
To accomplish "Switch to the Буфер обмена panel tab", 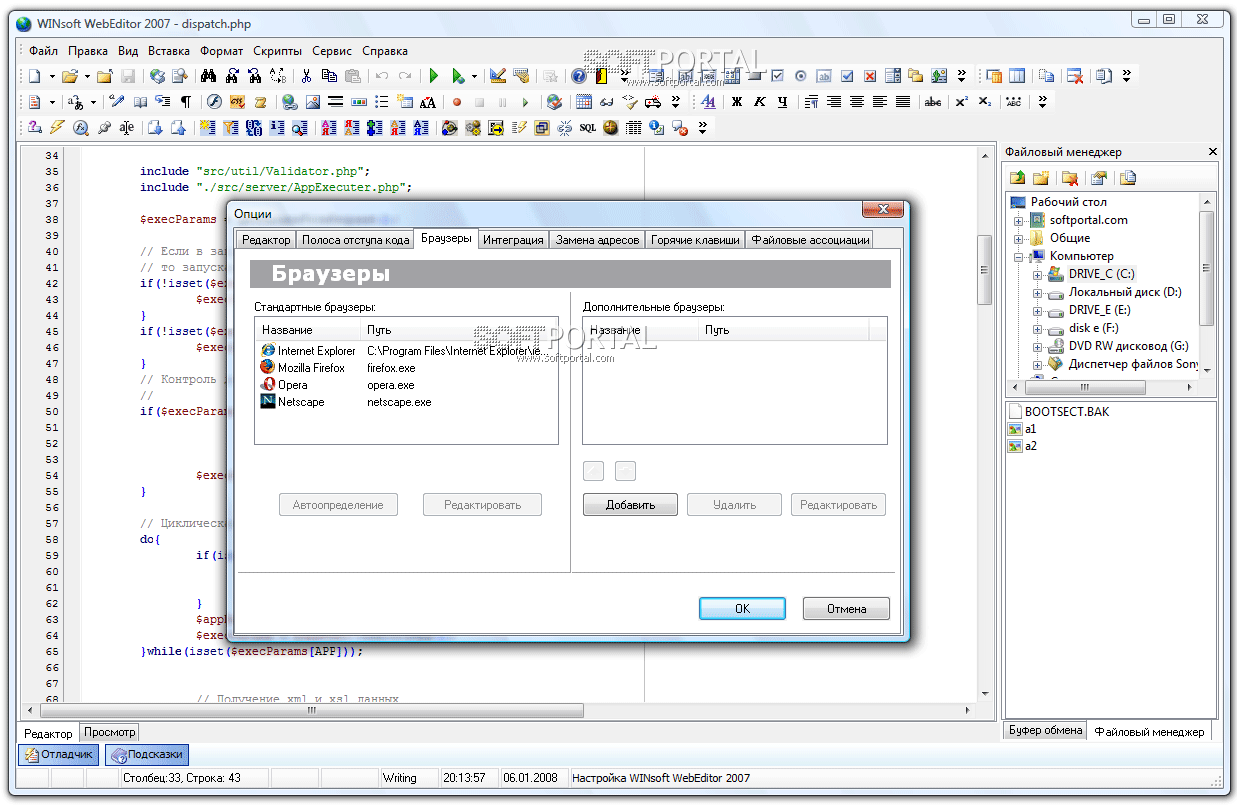I will pyautogui.click(x=1045, y=731).
